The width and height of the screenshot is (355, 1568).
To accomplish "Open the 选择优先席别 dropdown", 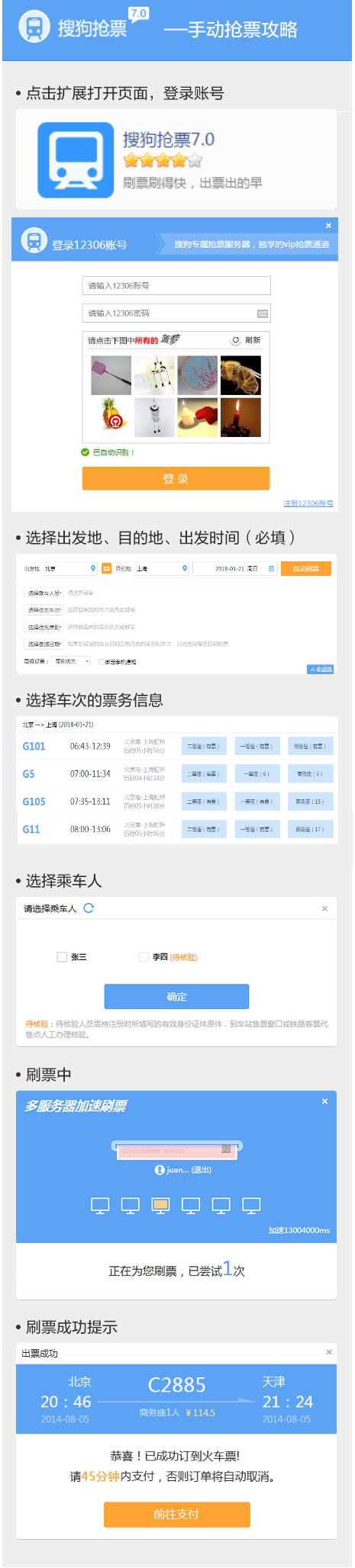I will pyautogui.click(x=44, y=627).
